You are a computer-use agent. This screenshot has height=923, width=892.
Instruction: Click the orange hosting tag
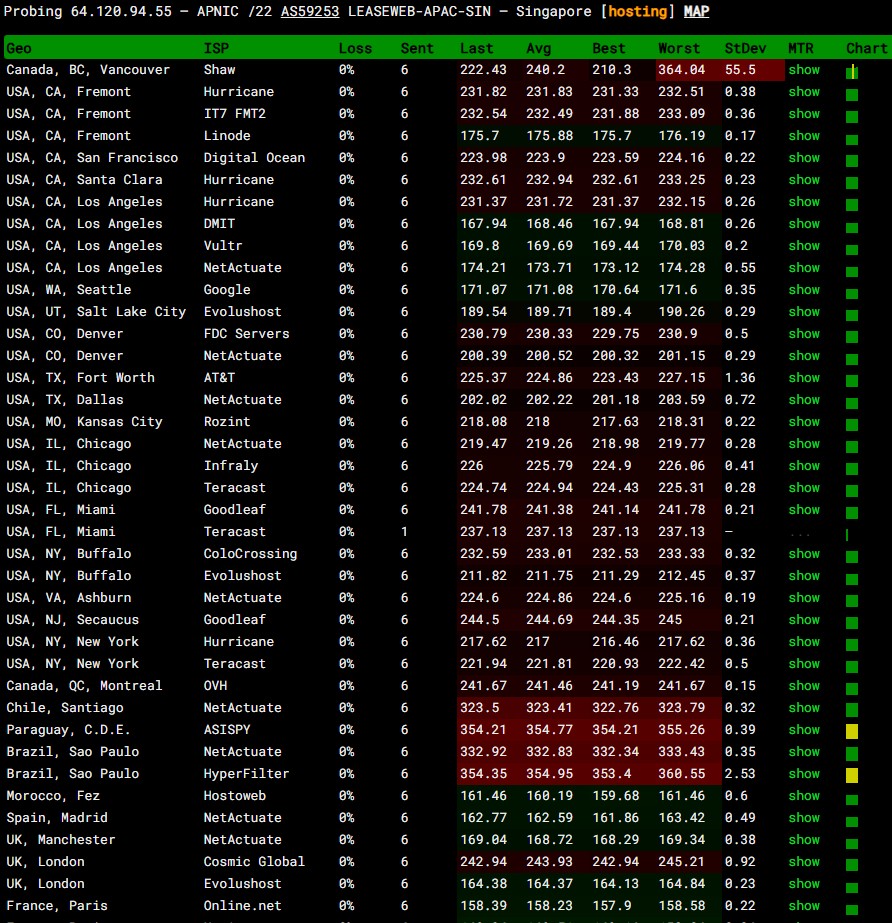638,11
